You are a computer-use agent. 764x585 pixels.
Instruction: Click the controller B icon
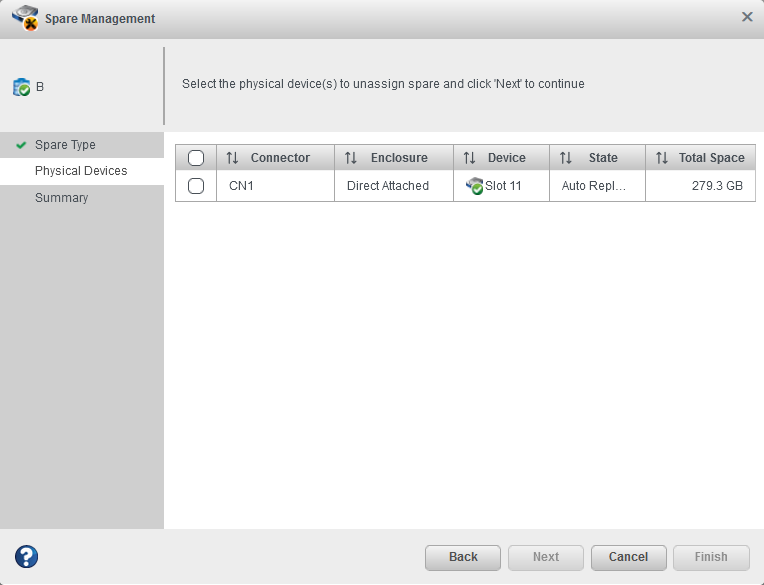coord(22,87)
